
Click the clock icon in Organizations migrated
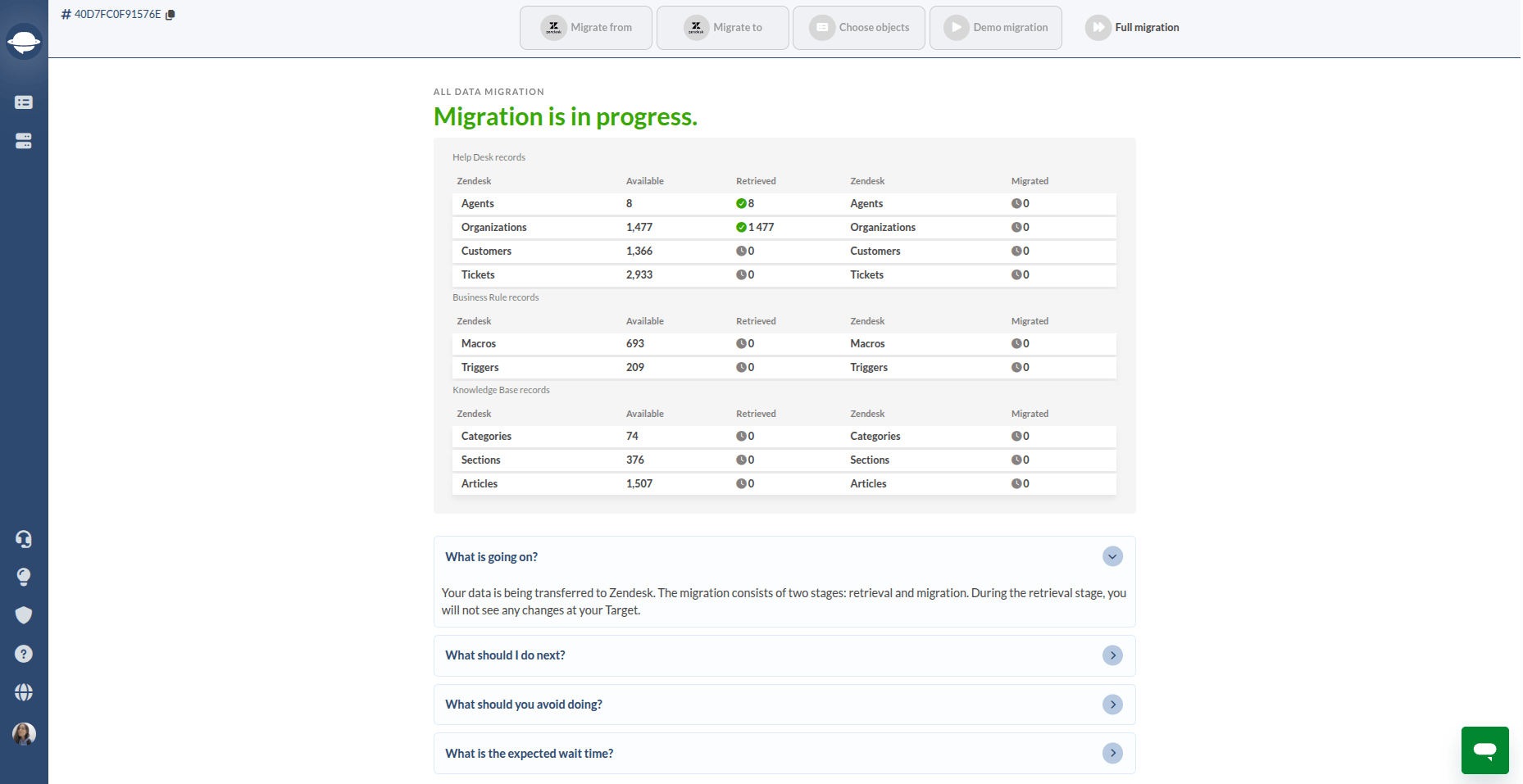1016,227
